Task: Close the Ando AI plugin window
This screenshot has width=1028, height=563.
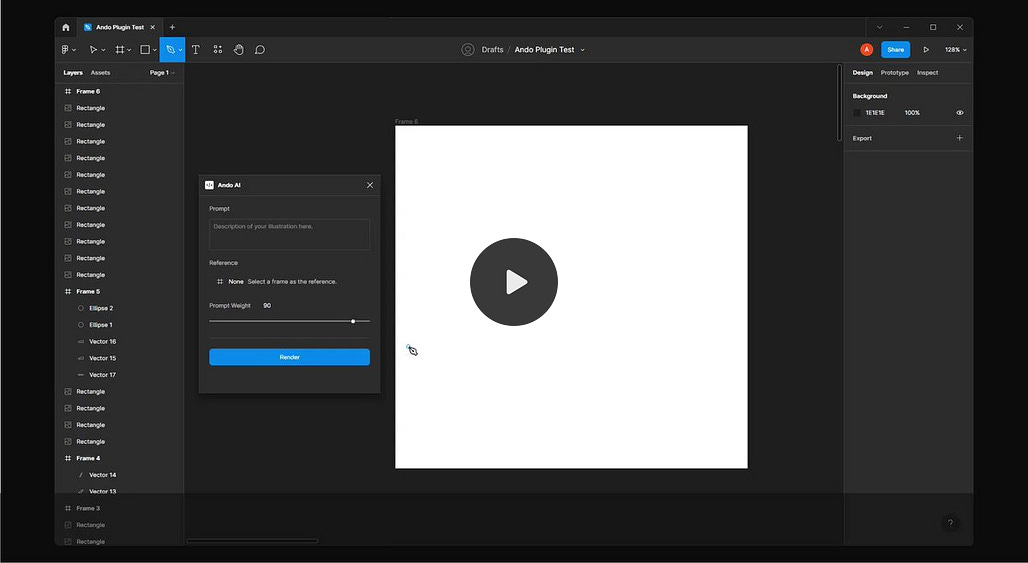Action: 370,185
